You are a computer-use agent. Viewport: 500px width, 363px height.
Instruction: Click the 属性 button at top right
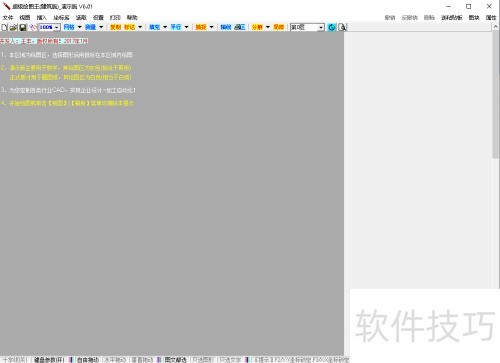coord(491,18)
